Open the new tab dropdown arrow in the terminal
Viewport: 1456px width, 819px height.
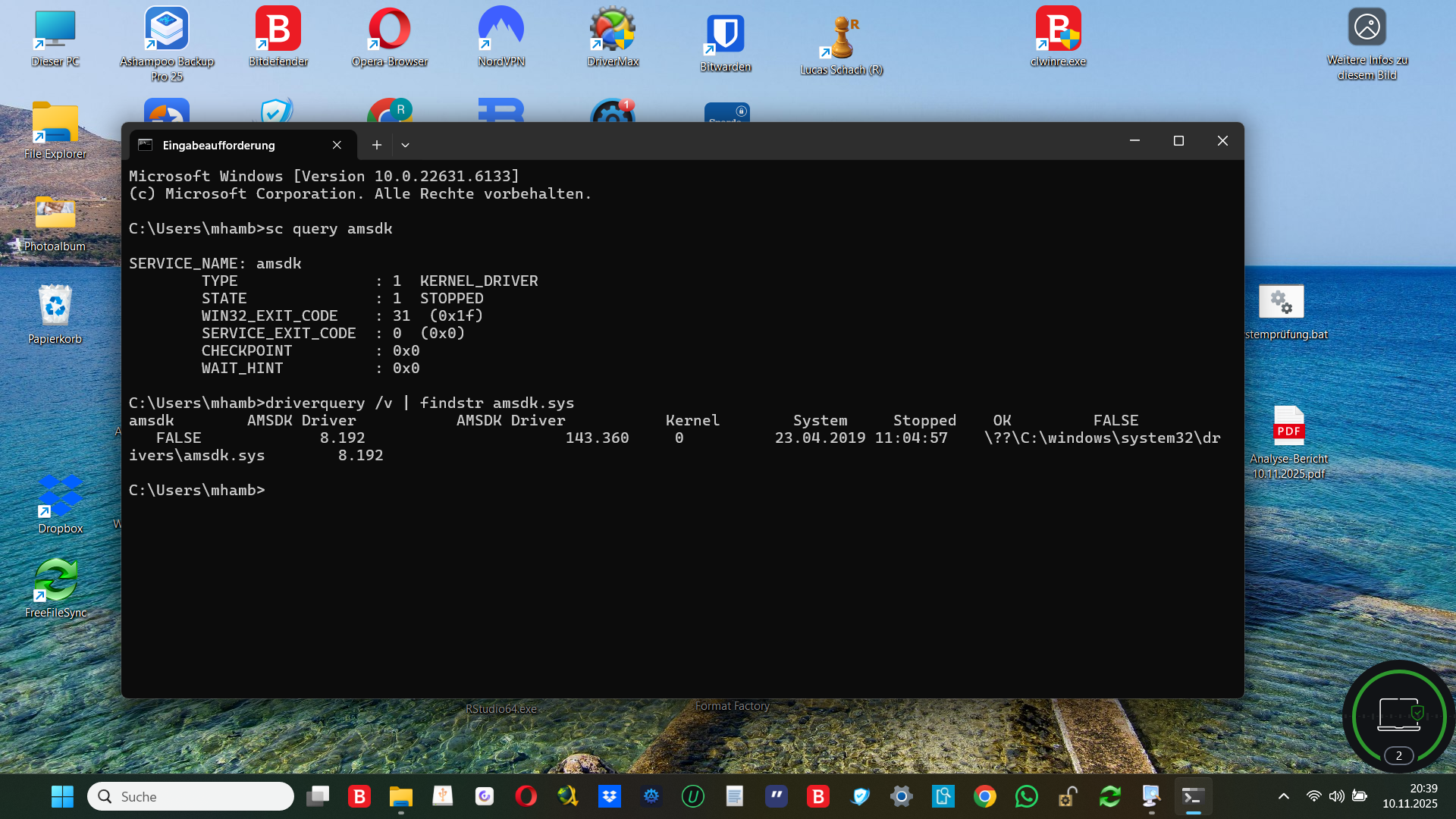[x=405, y=145]
